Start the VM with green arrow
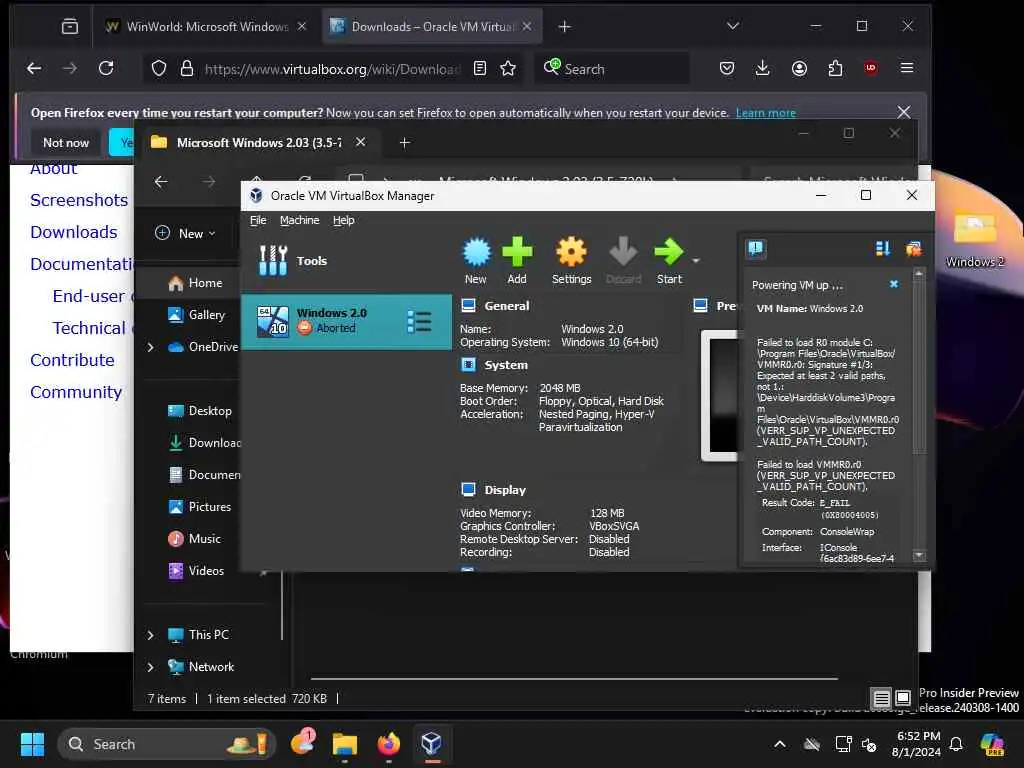The width and height of the screenshot is (1024, 768). pos(669,261)
